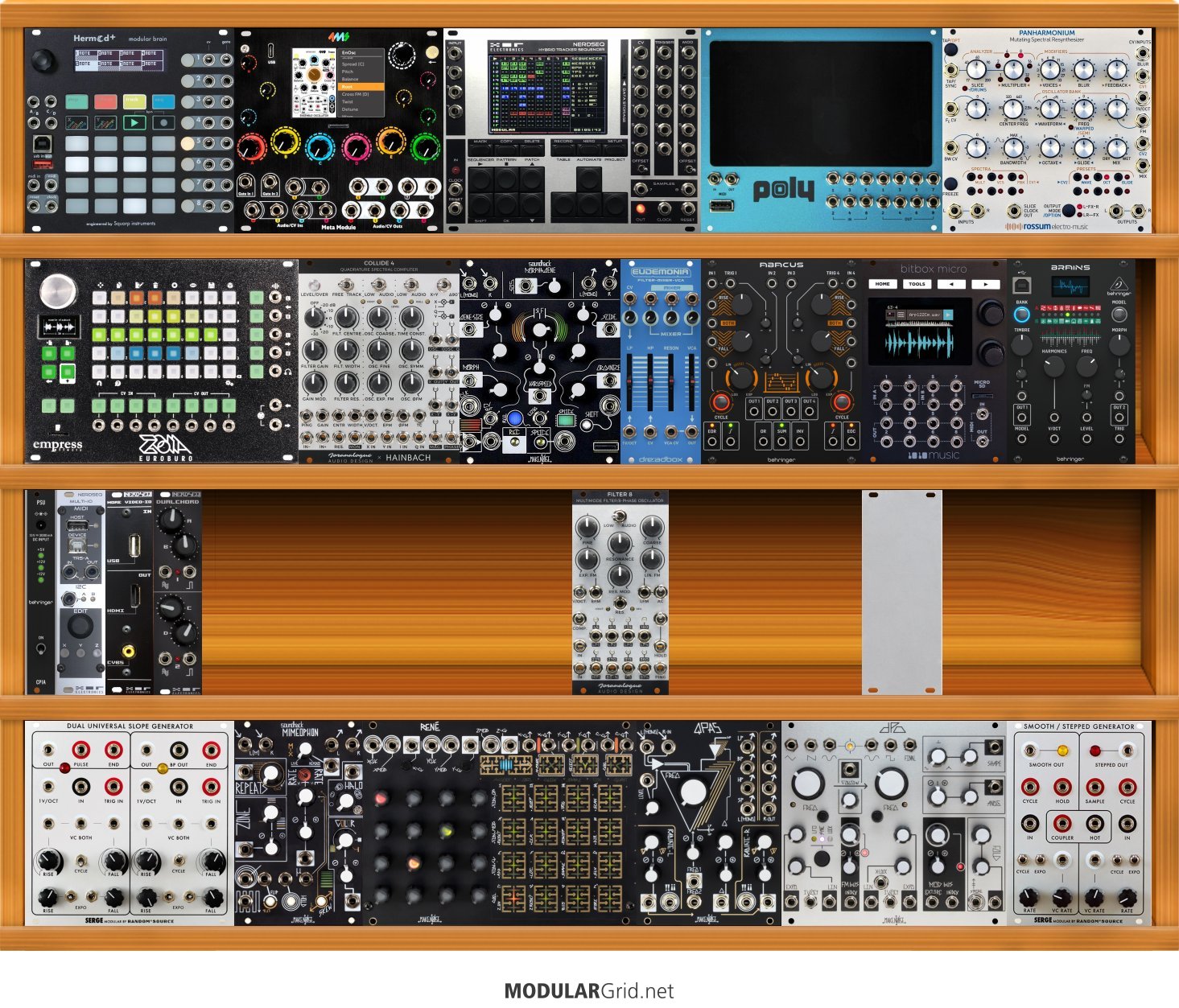Click the Hermod+ track 1 button
This screenshot has width=1179, height=1008.
187,60
